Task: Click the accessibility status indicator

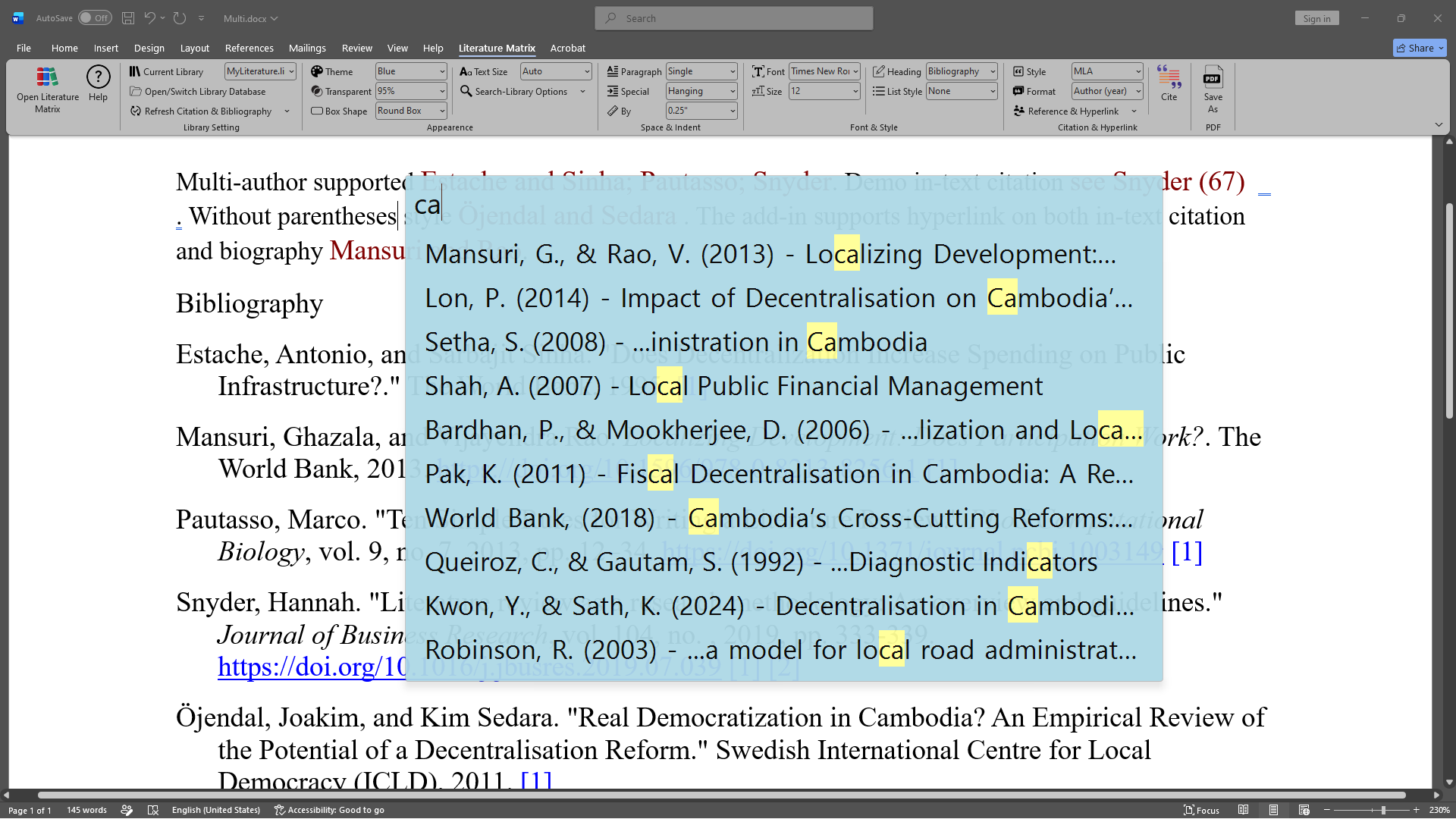Action: [x=329, y=810]
